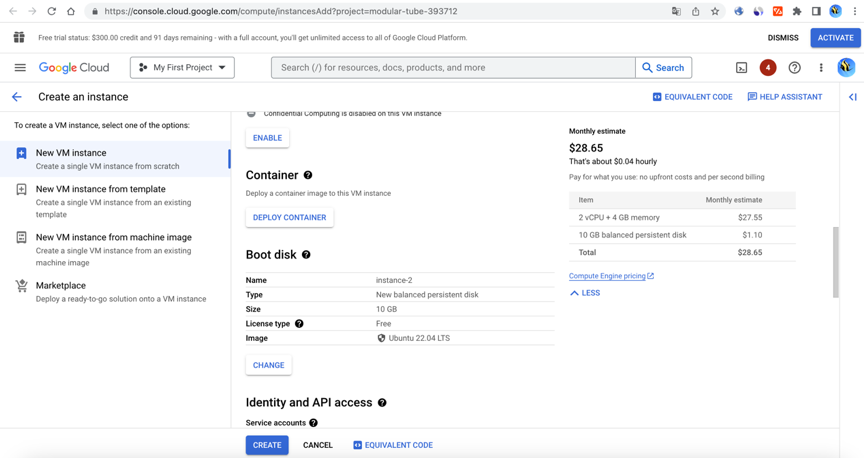Screen dimensions: 864x458
Task: Click the DEPLOY CONTAINER button
Action: [289, 217]
